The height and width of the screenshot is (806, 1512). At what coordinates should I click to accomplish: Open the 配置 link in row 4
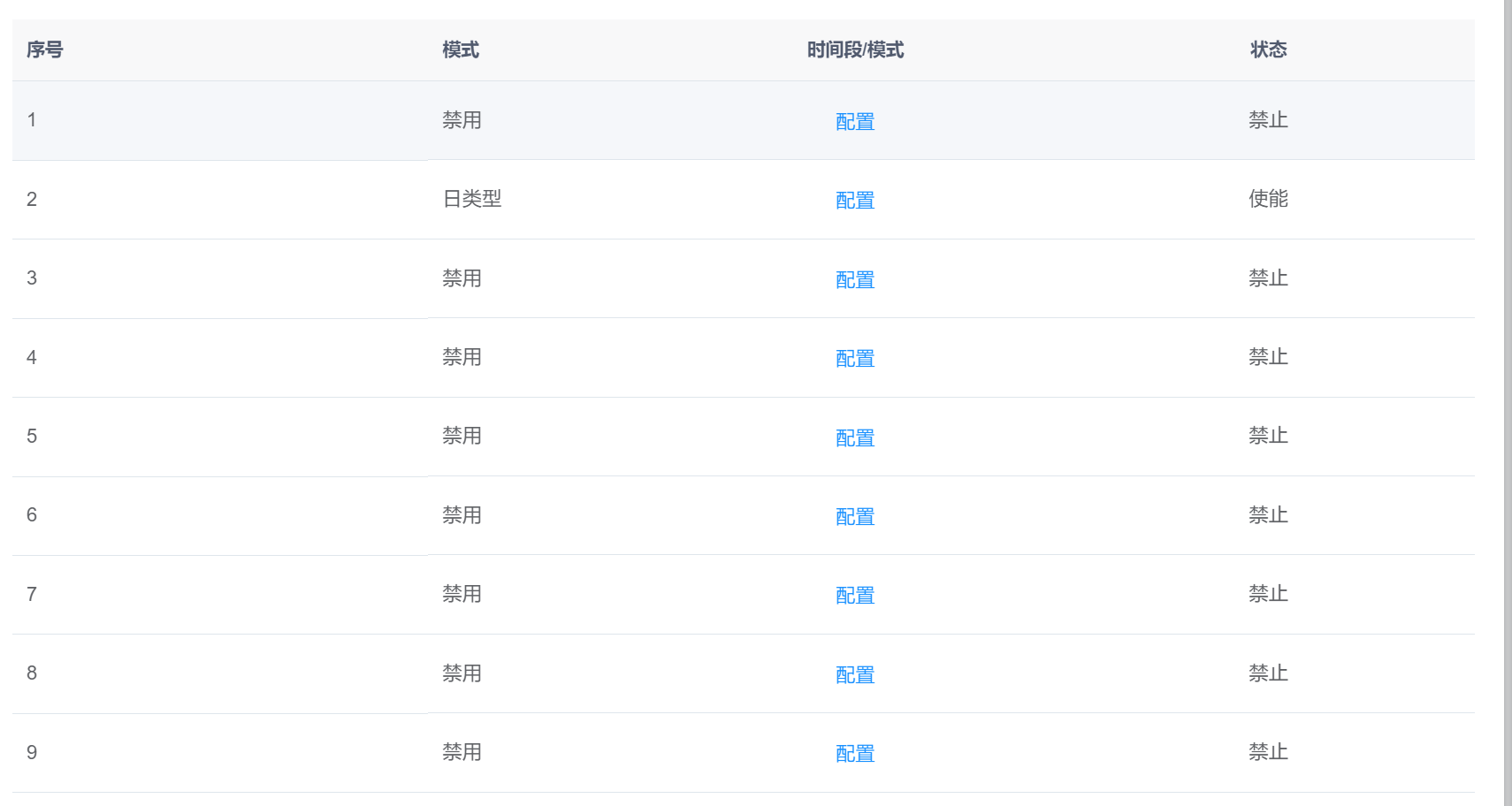(x=855, y=359)
